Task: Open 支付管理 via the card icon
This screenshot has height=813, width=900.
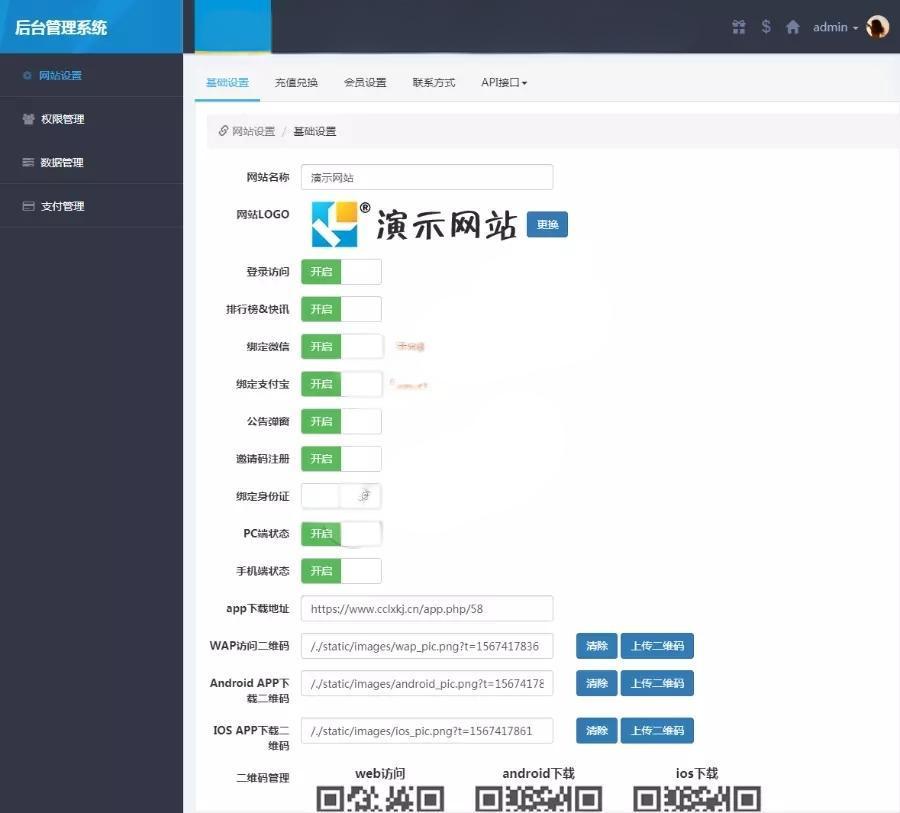Action: coord(30,205)
